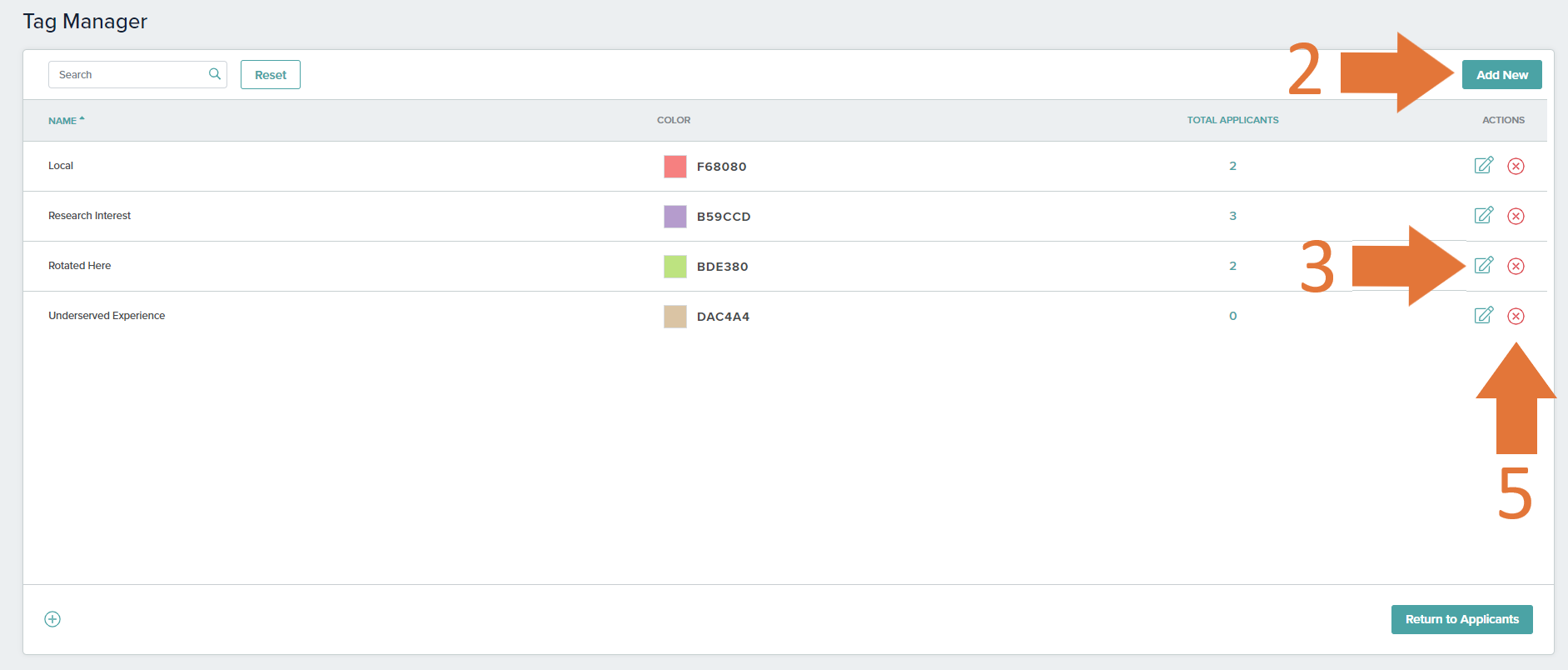Open applicant count 3 for Research Interest

pos(1233,216)
